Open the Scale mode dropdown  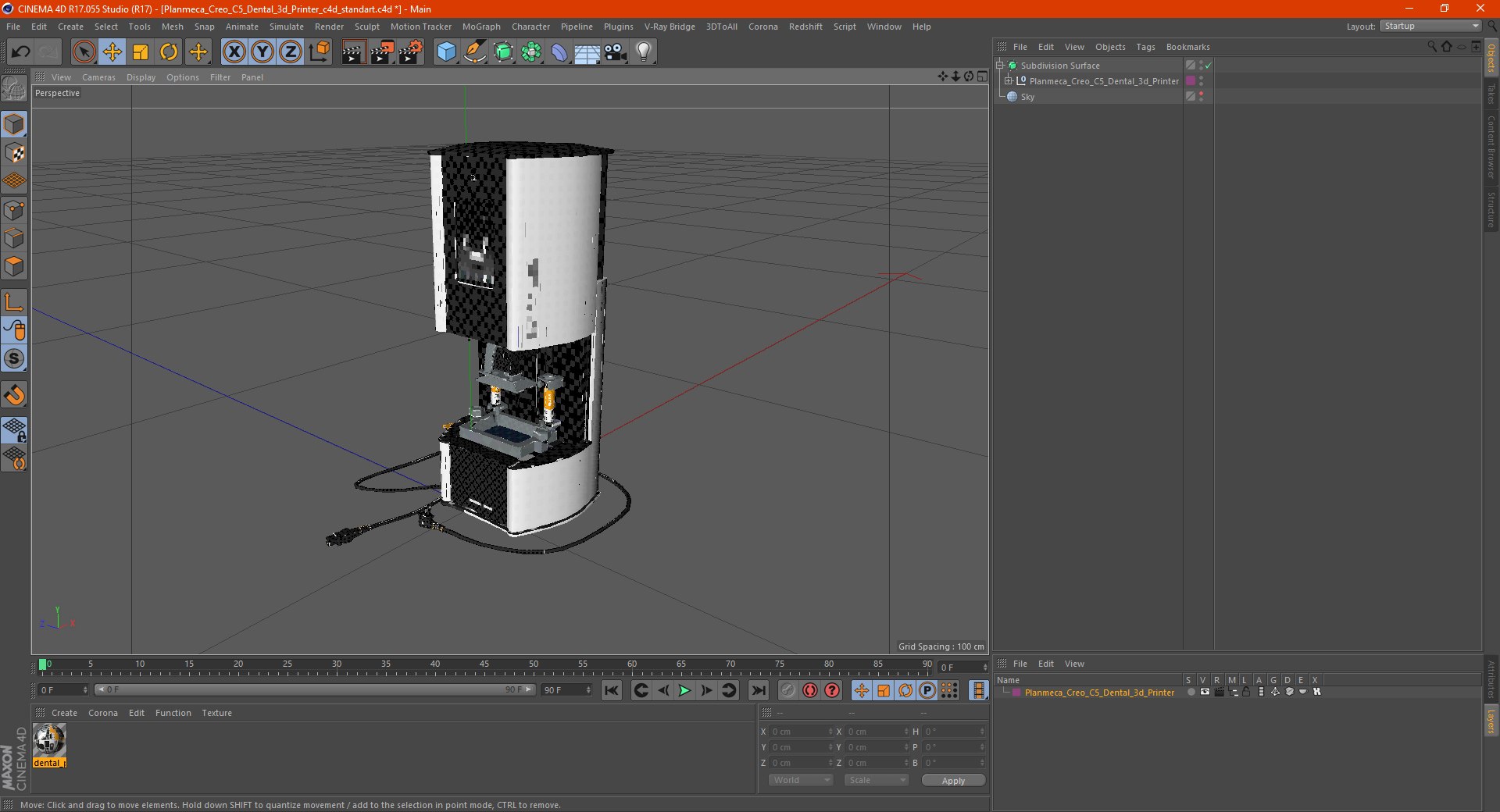(x=876, y=780)
